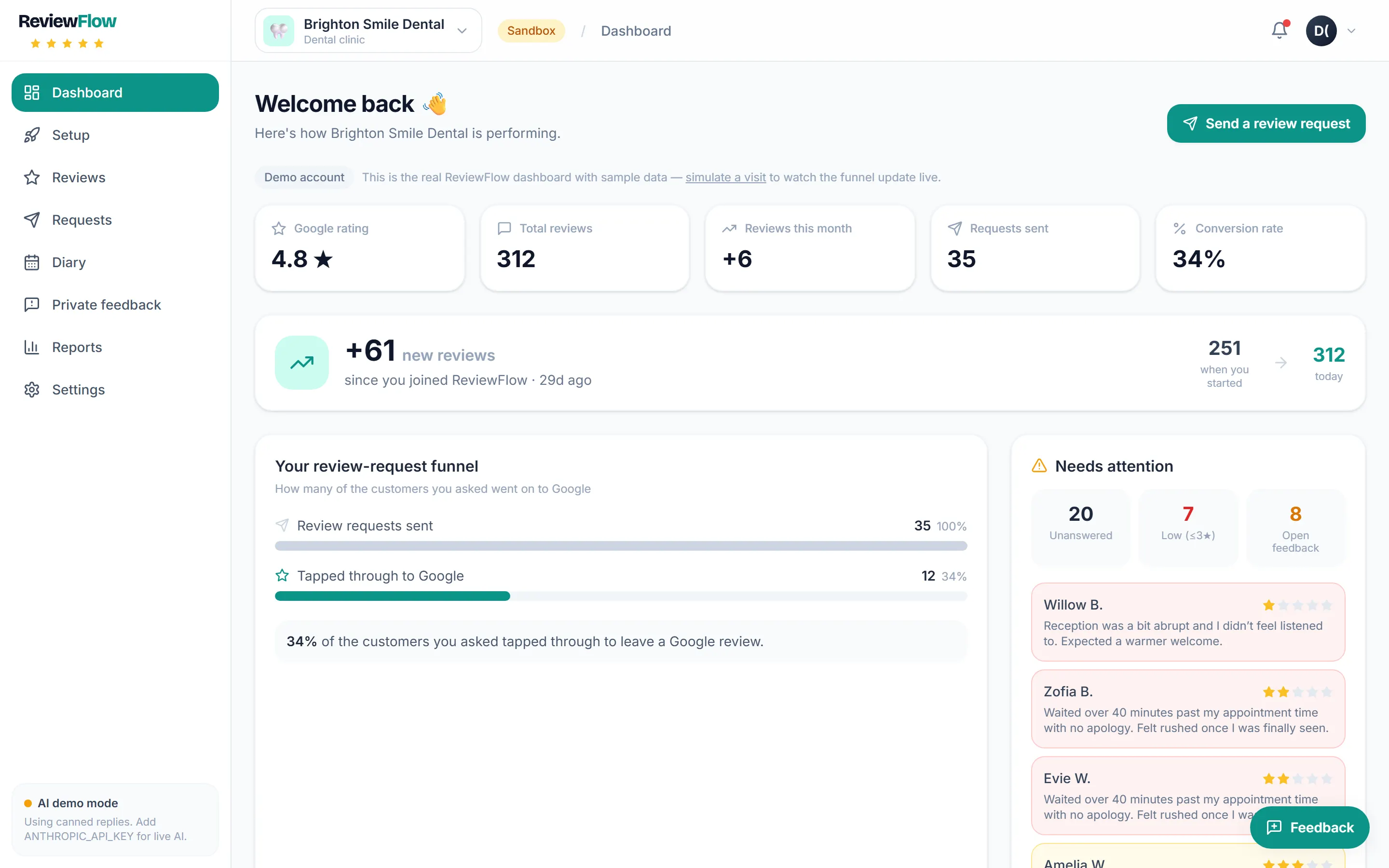This screenshot has width=1389, height=868.
Task: Open Zofia B. review card
Action: click(x=1188, y=709)
